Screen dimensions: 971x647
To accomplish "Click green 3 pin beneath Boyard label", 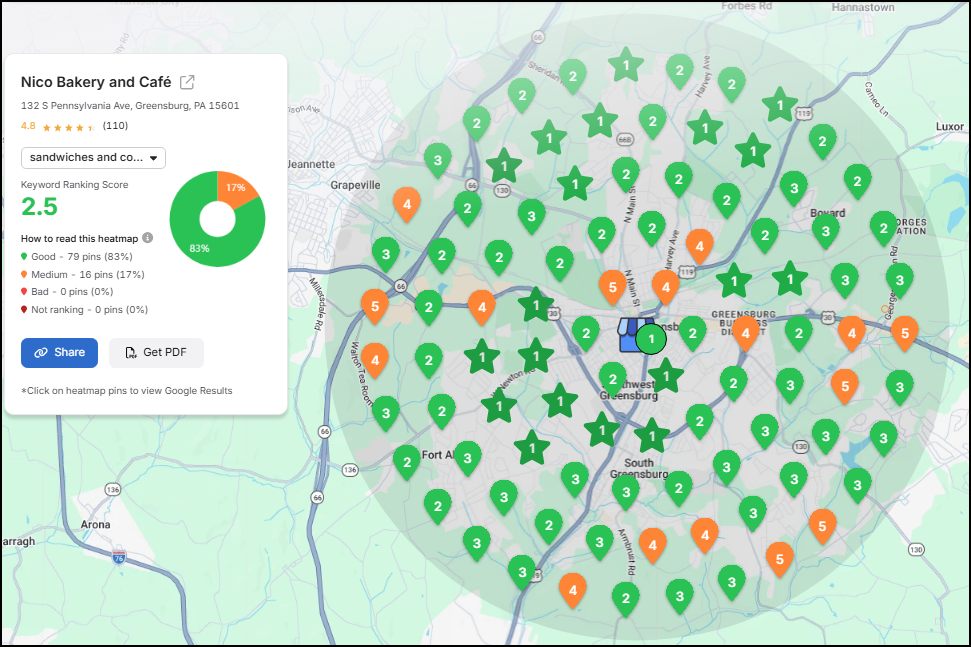I will [825, 232].
